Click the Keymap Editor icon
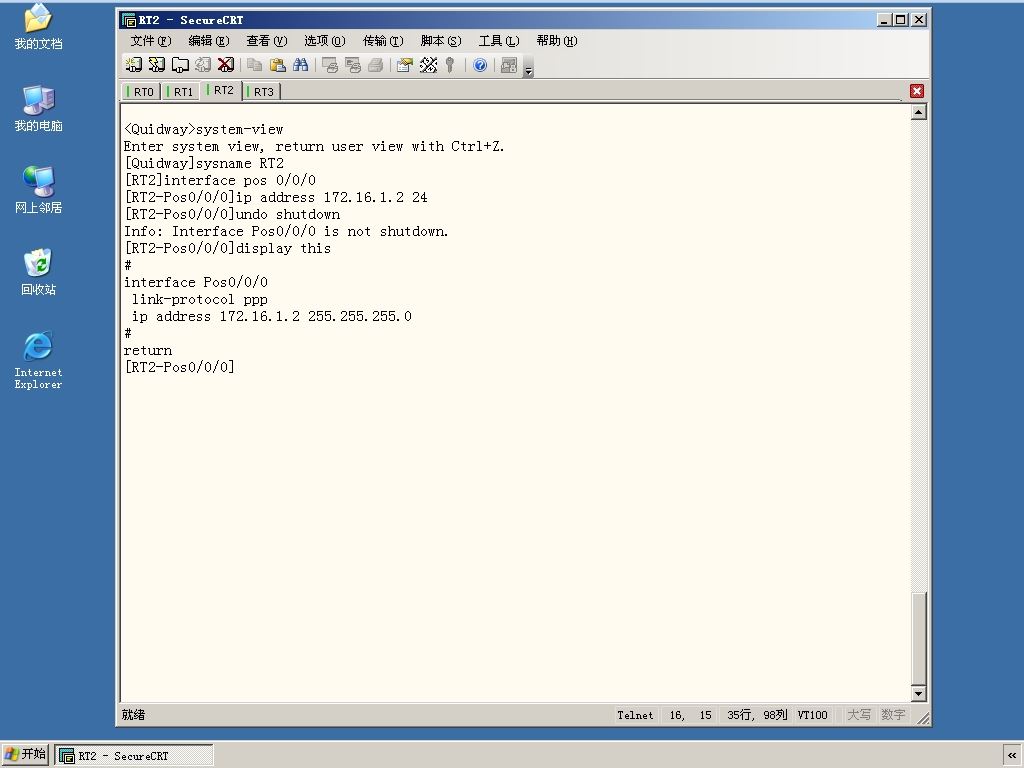 click(x=428, y=65)
